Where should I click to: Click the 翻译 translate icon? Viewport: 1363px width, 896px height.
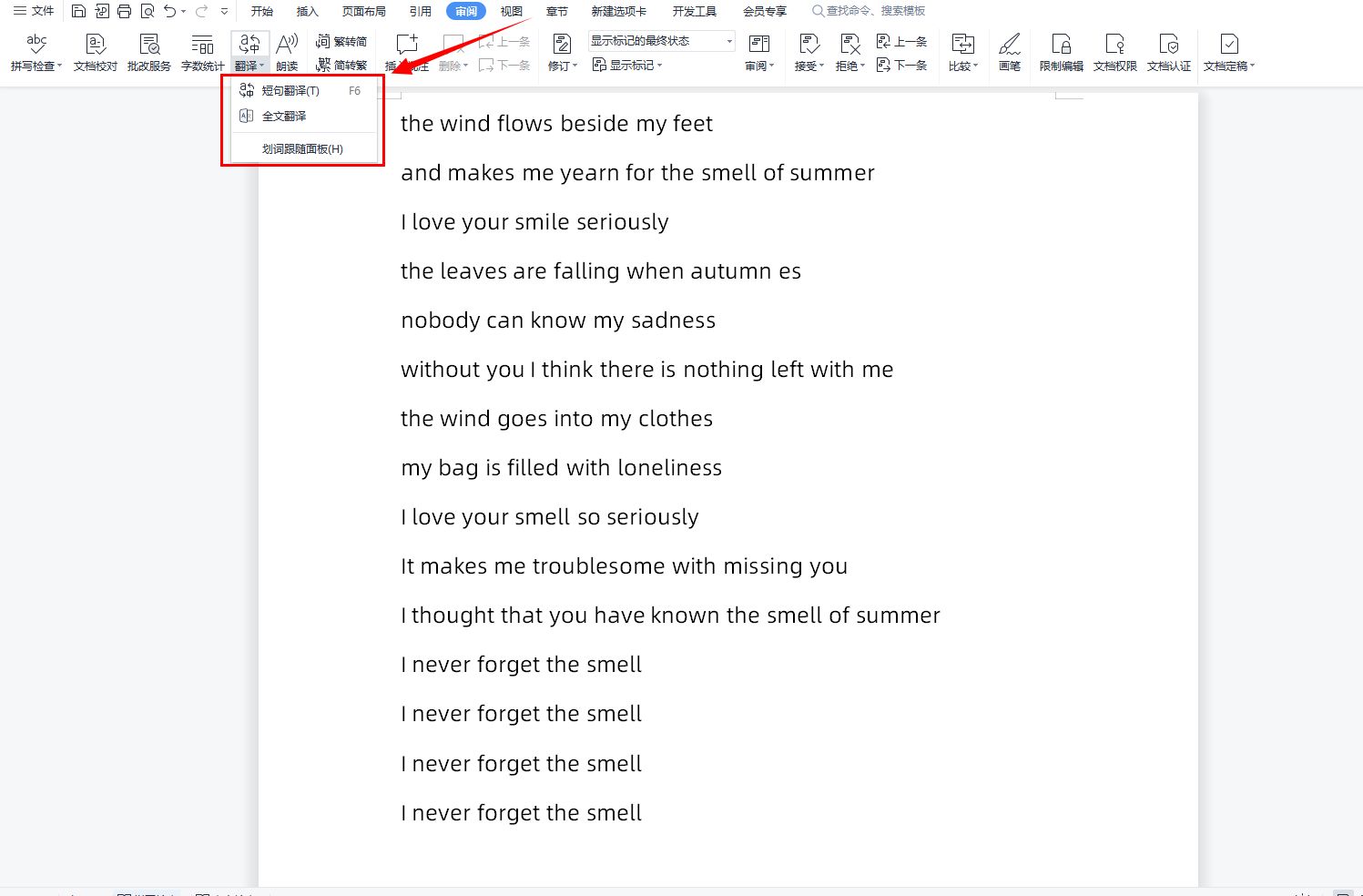click(x=249, y=44)
